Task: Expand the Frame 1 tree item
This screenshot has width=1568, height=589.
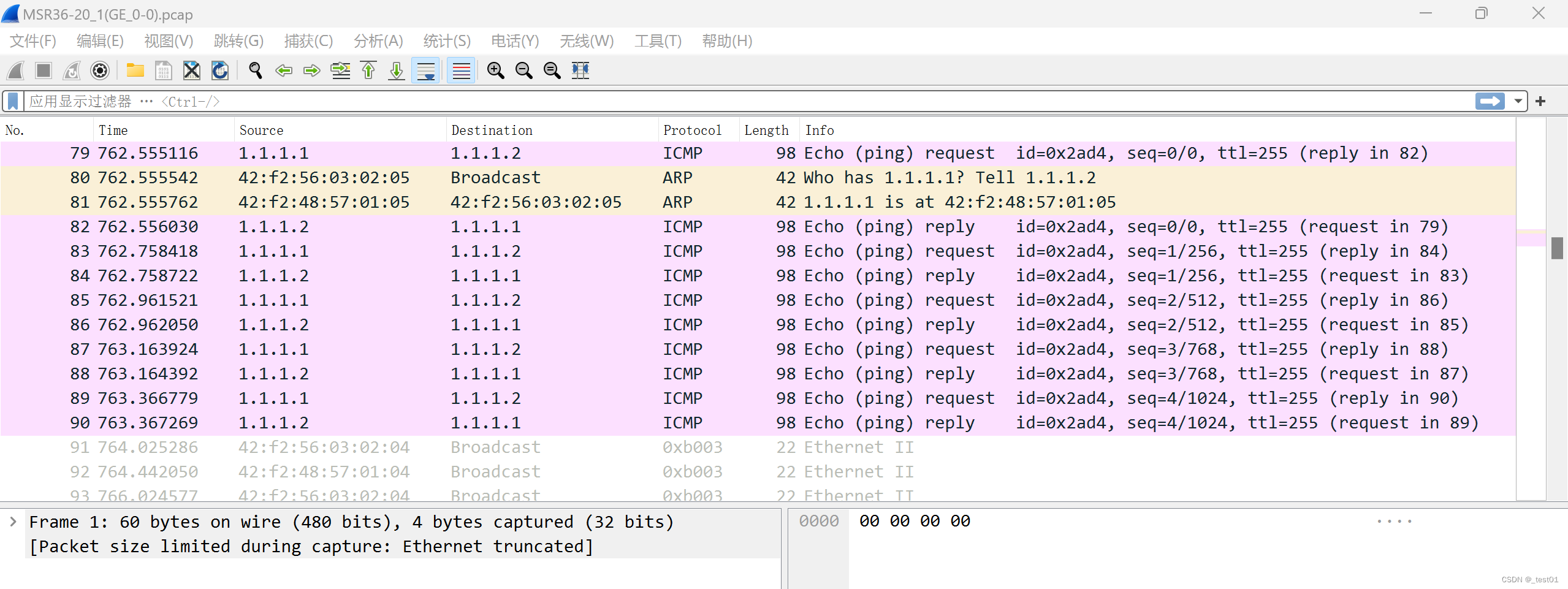Action: coord(13,522)
